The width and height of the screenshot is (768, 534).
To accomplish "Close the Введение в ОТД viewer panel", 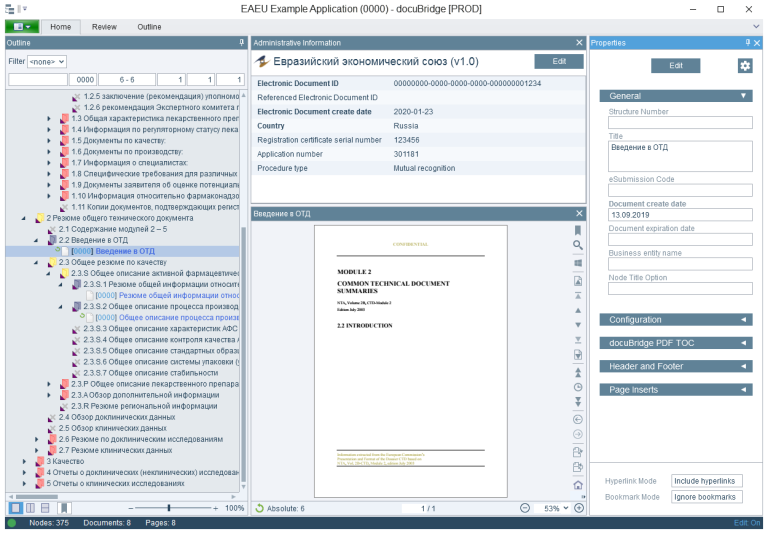I will coord(579,213).
